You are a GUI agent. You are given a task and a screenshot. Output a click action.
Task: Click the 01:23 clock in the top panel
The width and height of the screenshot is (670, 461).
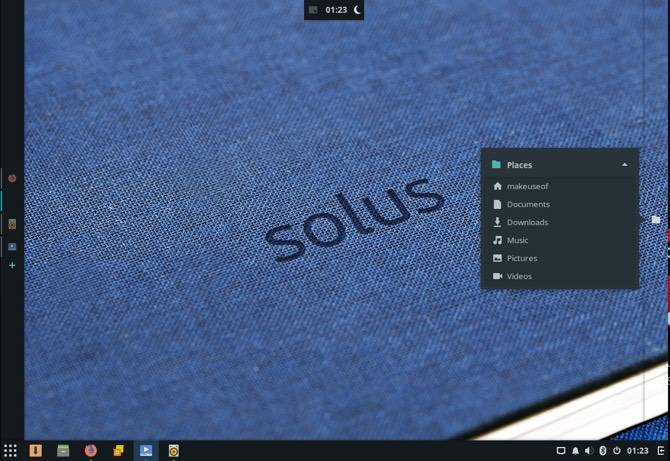coord(336,9)
